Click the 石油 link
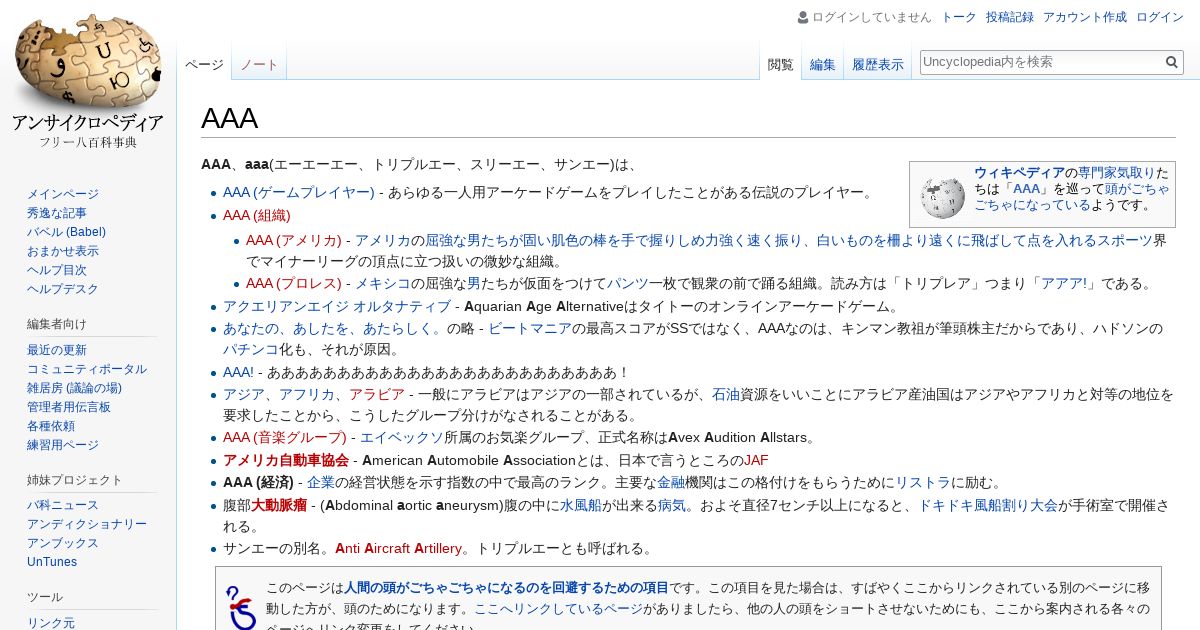The image size is (1200, 630). [726, 394]
